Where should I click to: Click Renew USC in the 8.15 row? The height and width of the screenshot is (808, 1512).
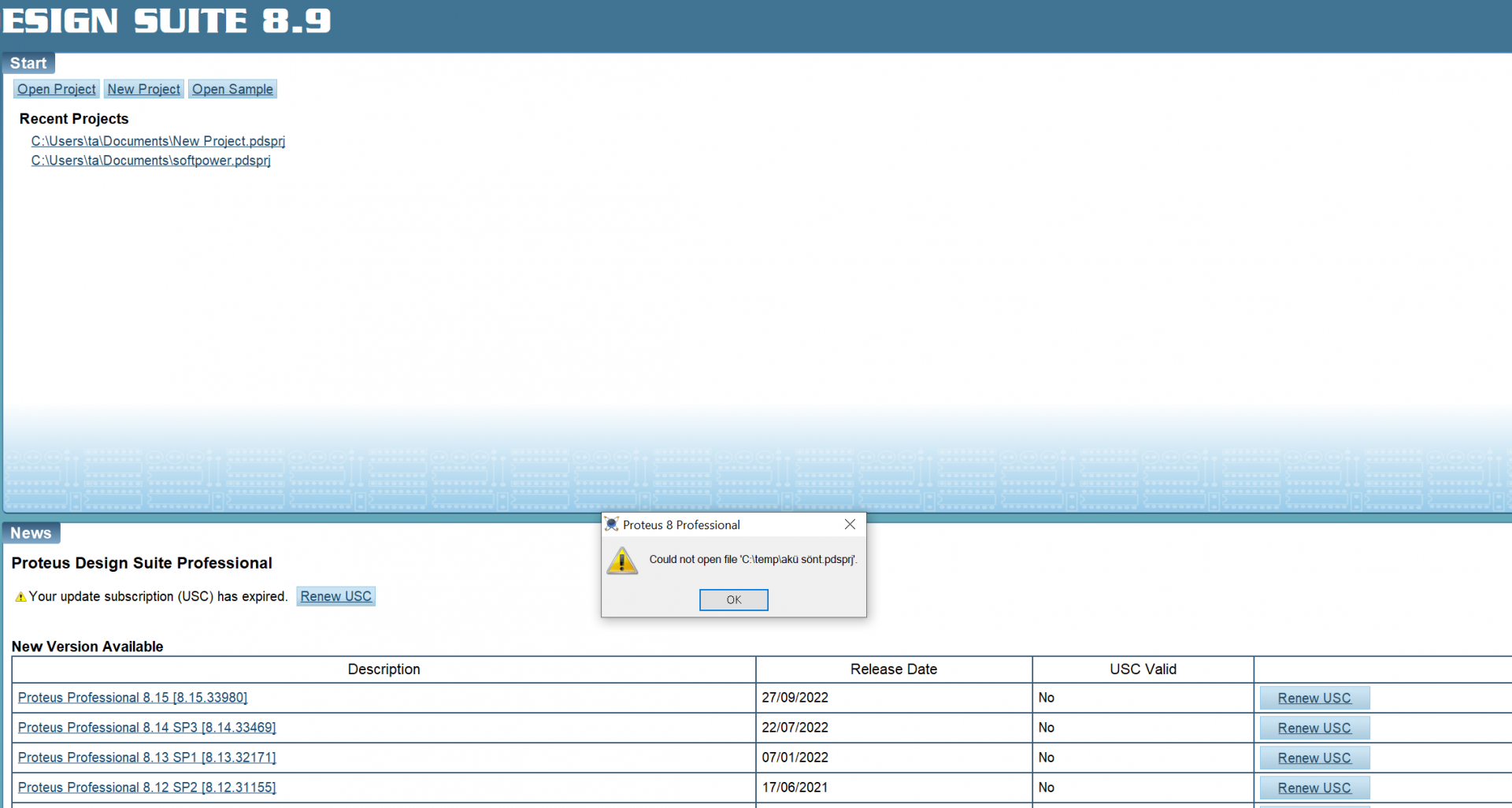(x=1314, y=698)
